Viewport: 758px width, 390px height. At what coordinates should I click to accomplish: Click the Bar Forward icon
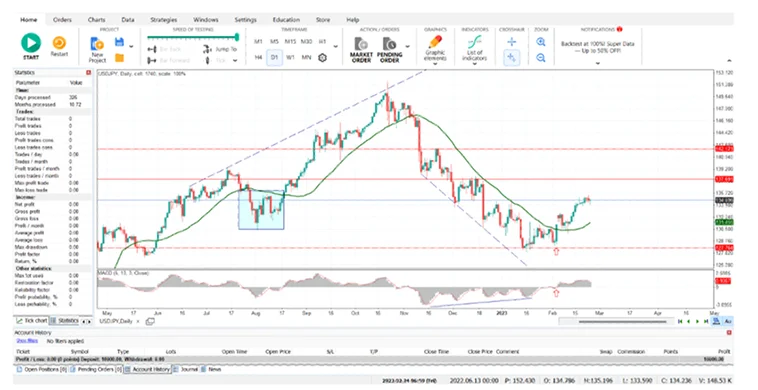(152, 60)
